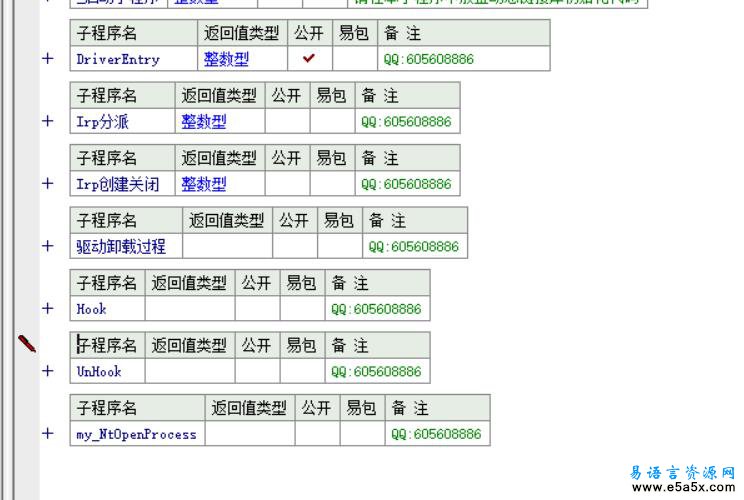Expand the Hook subroutine
The width and height of the screenshot is (744, 500).
pyautogui.click(x=47, y=308)
